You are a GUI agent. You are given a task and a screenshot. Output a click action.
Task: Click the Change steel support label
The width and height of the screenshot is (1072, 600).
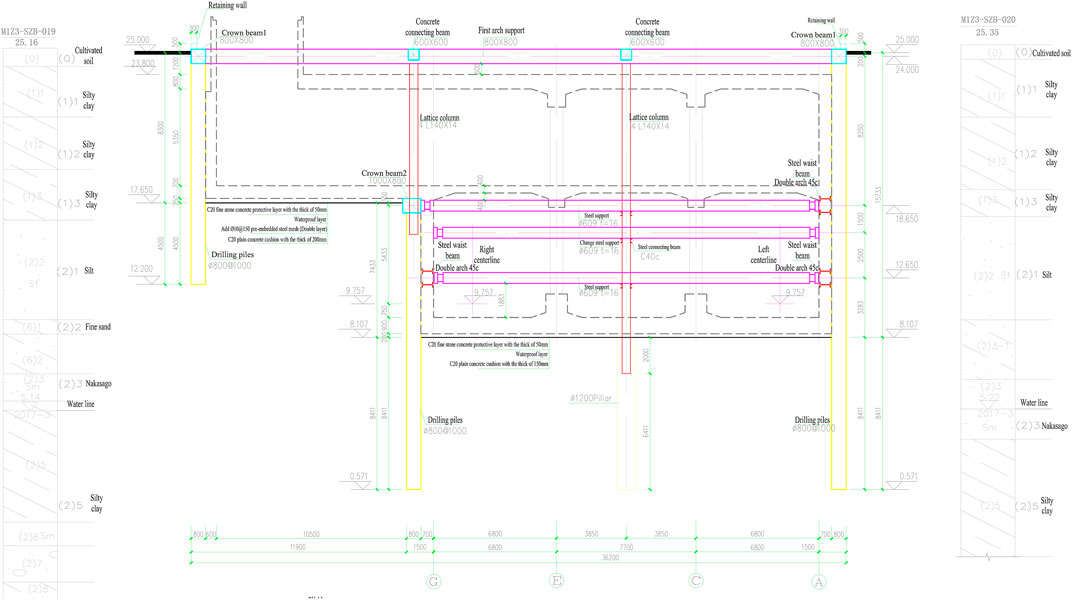coord(600,243)
